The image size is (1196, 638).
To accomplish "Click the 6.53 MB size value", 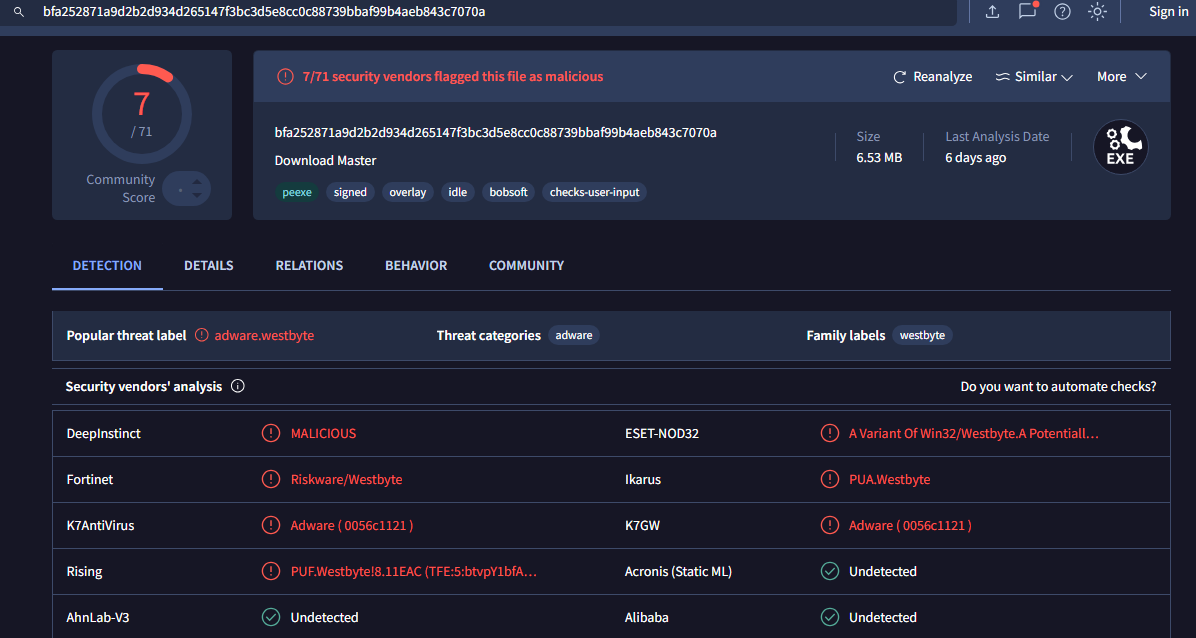I will pos(879,157).
